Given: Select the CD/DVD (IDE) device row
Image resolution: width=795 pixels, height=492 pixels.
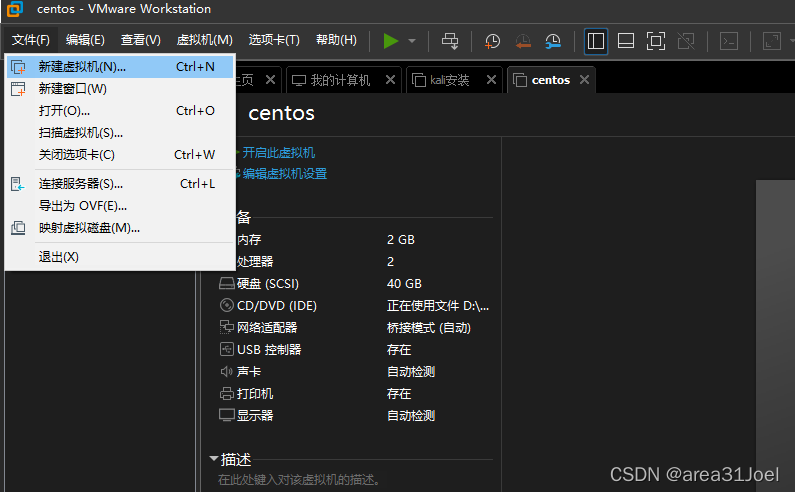Looking at the screenshot, I should [x=277, y=305].
